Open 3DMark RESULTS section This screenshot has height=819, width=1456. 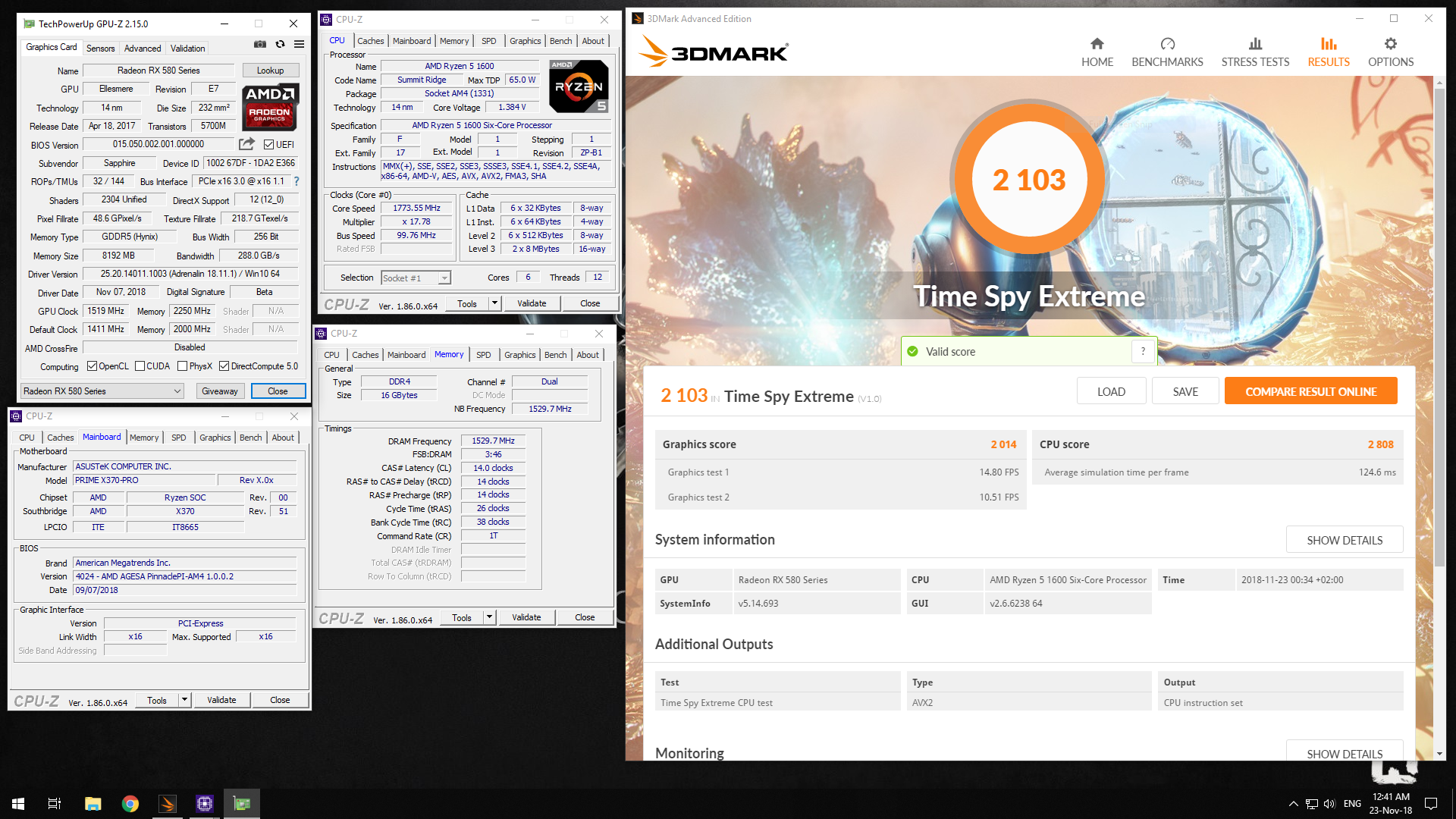click(1329, 52)
